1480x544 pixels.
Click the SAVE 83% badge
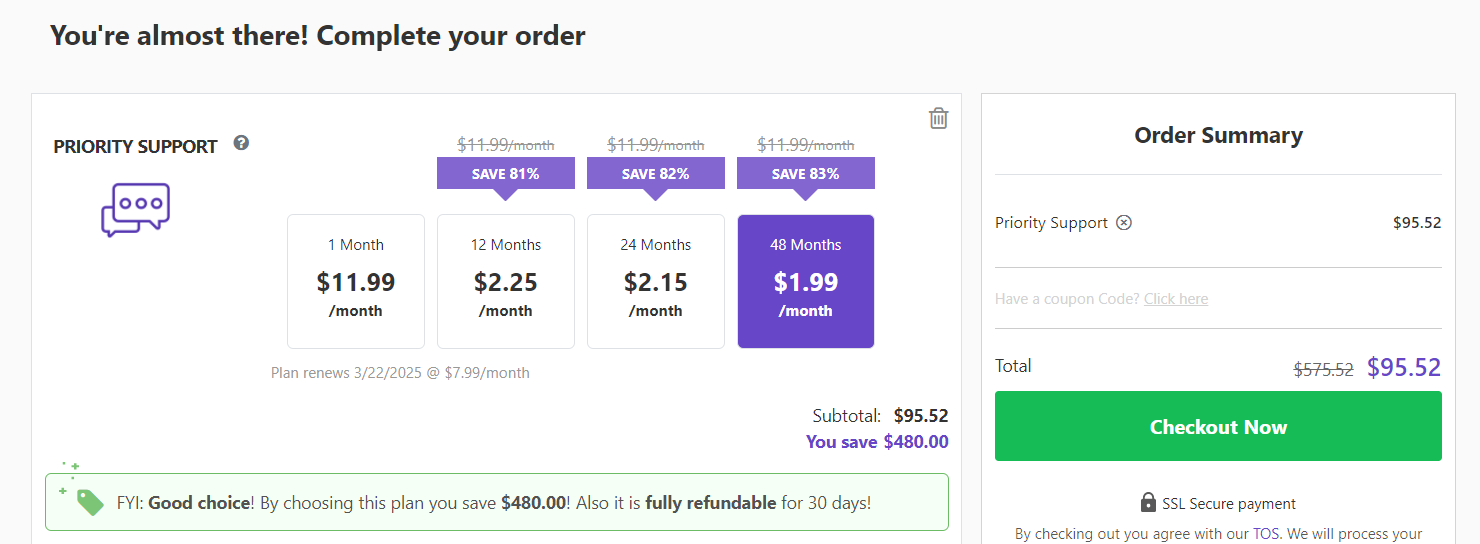(806, 174)
